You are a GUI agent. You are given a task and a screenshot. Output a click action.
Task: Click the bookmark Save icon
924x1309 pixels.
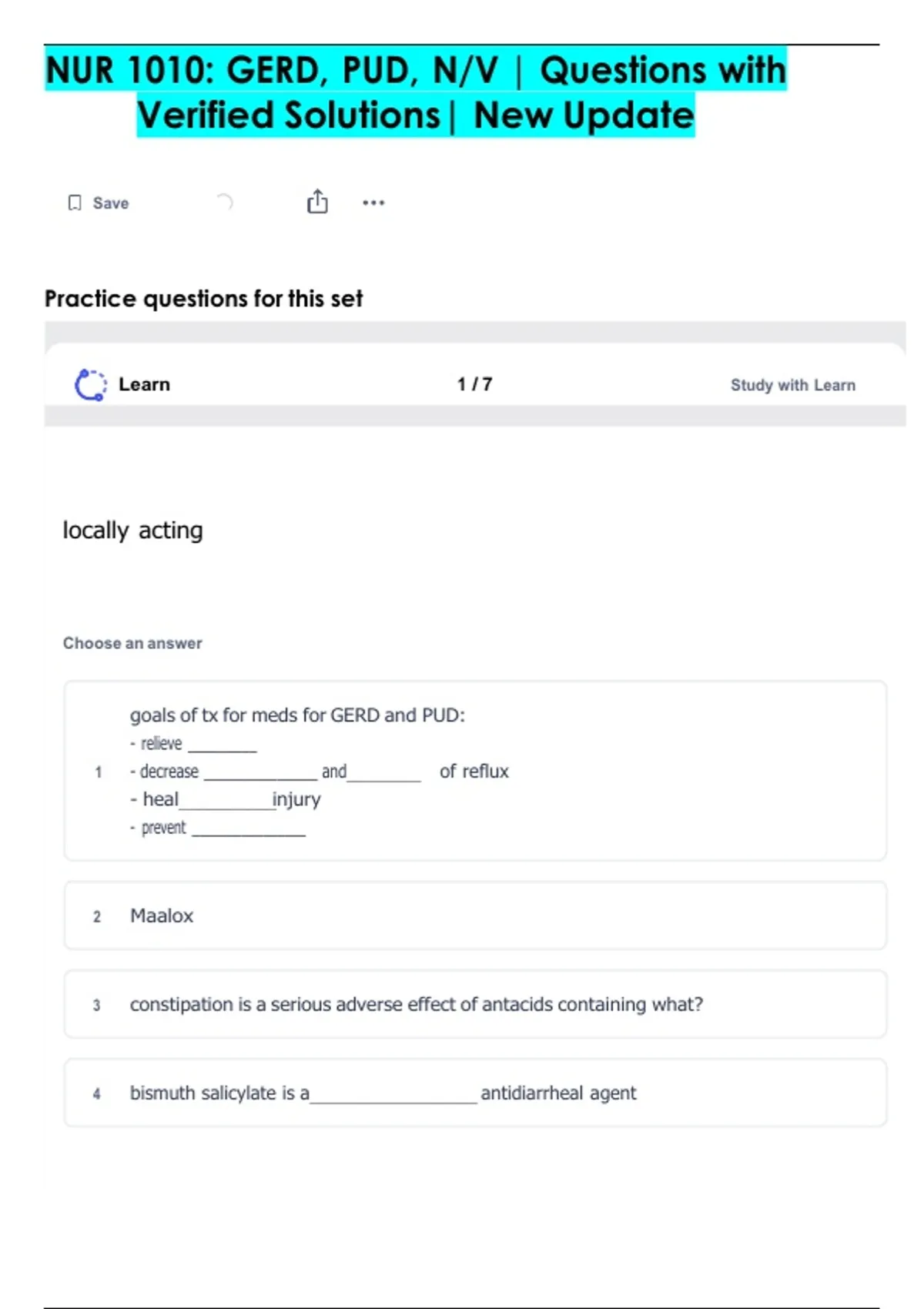click(x=75, y=203)
